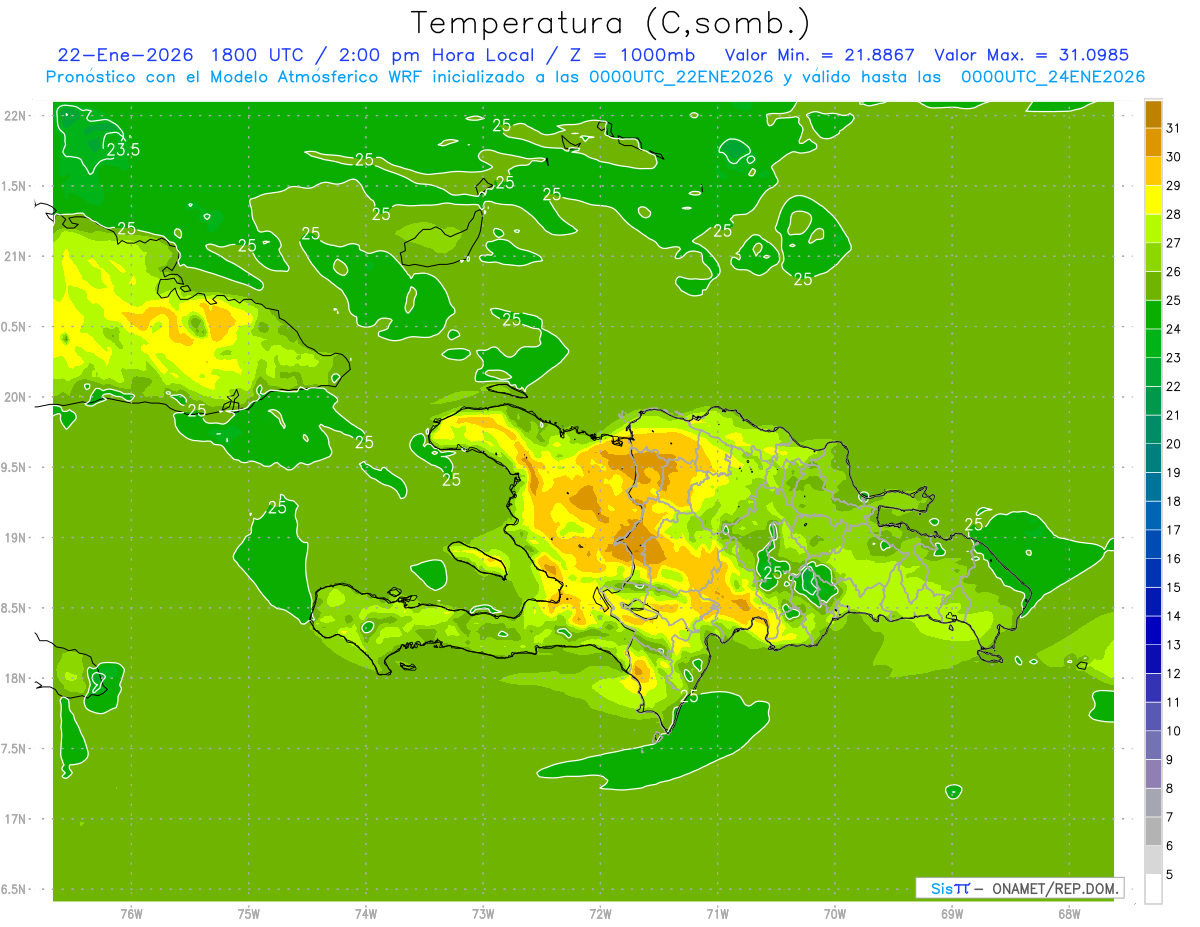Image resolution: width=1200 pixels, height=927 pixels.
Task: Select the white legend swatch below 5
Action: (1153, 889)
